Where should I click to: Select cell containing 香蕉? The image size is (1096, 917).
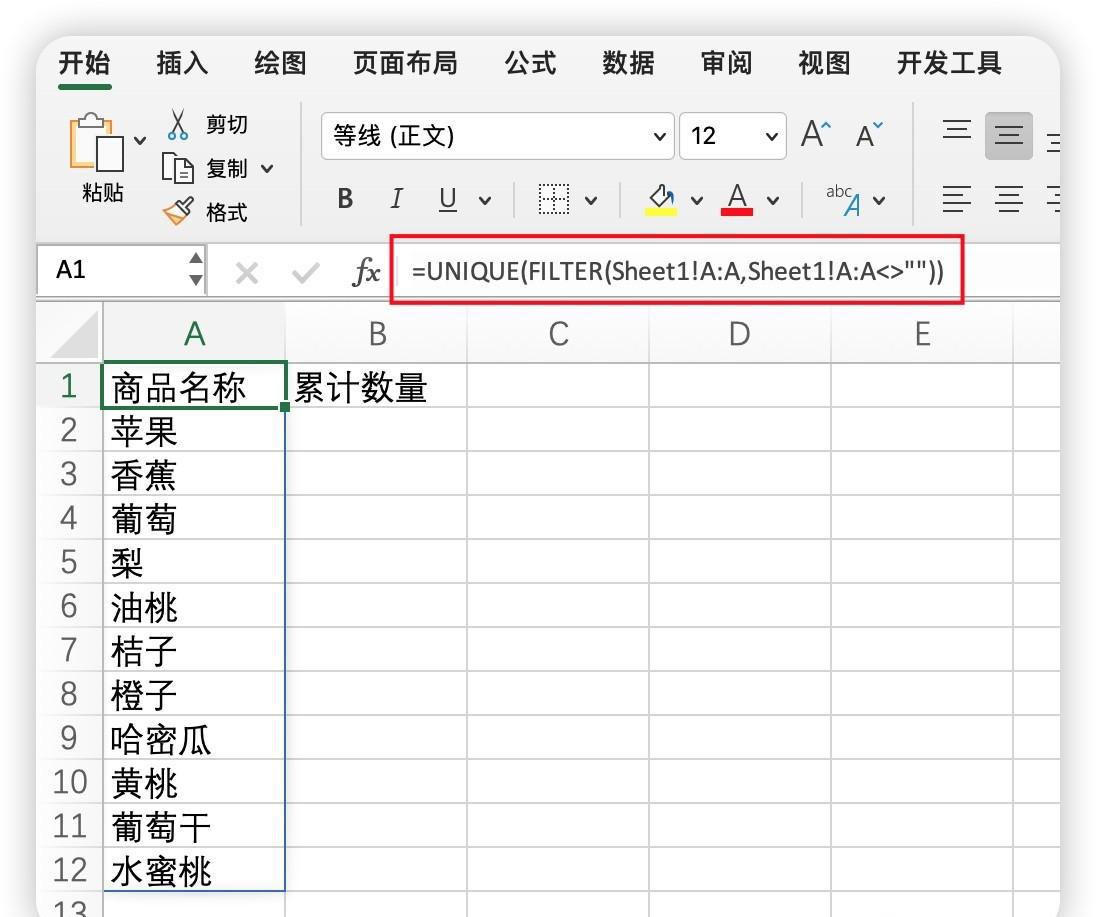point(194,474)
